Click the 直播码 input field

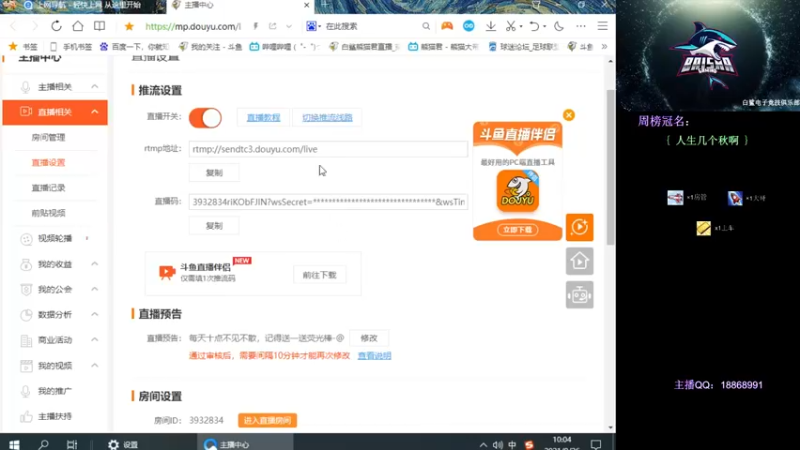tap(328, 202)
